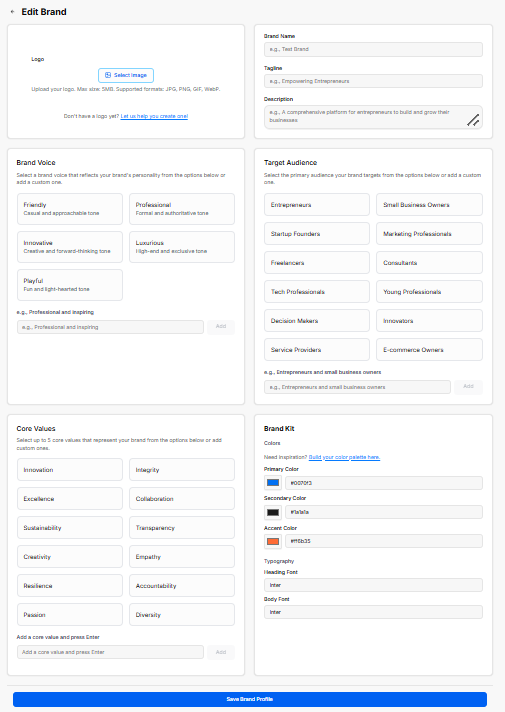Viewport: 505px width, 712px height.
Task: Edit the Primary Color hex field
Action: click(x=384, y=483)
